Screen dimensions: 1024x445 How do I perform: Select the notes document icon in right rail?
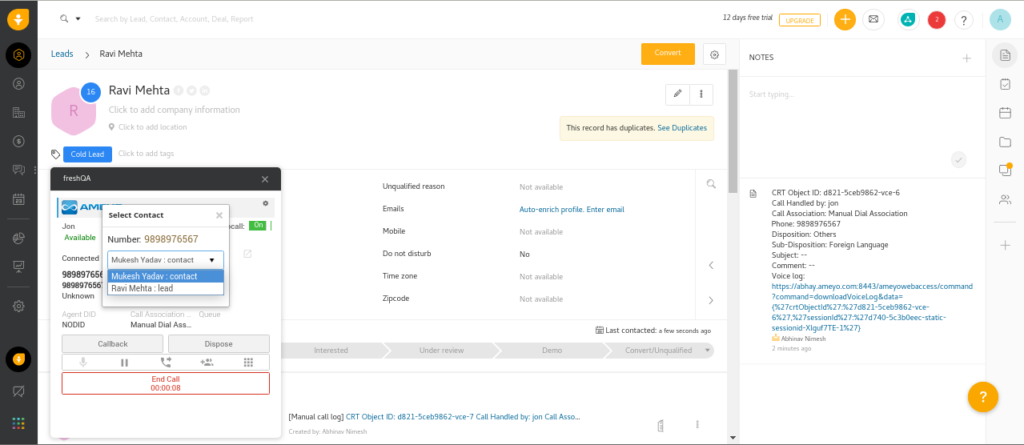pos(1005,55)
